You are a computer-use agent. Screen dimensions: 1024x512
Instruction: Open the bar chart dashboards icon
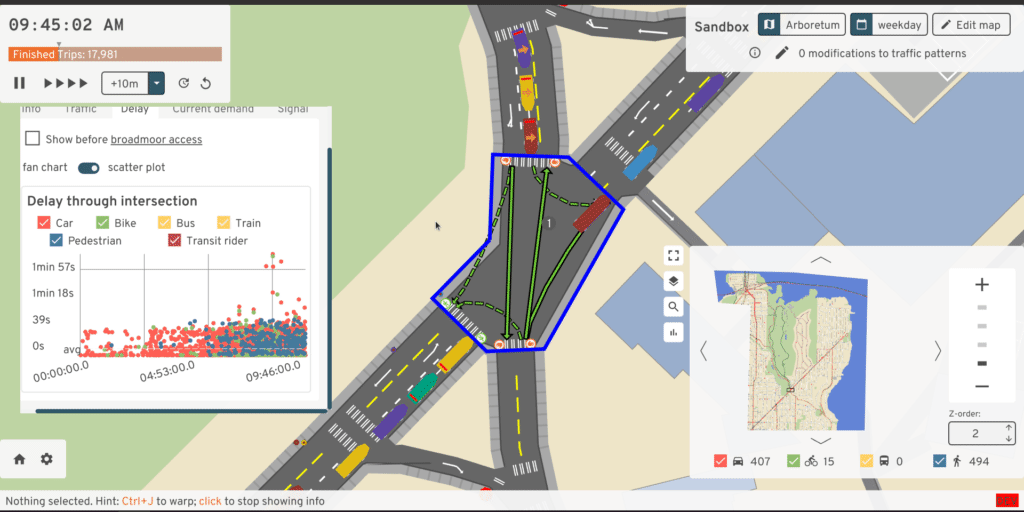click(674, 332)
